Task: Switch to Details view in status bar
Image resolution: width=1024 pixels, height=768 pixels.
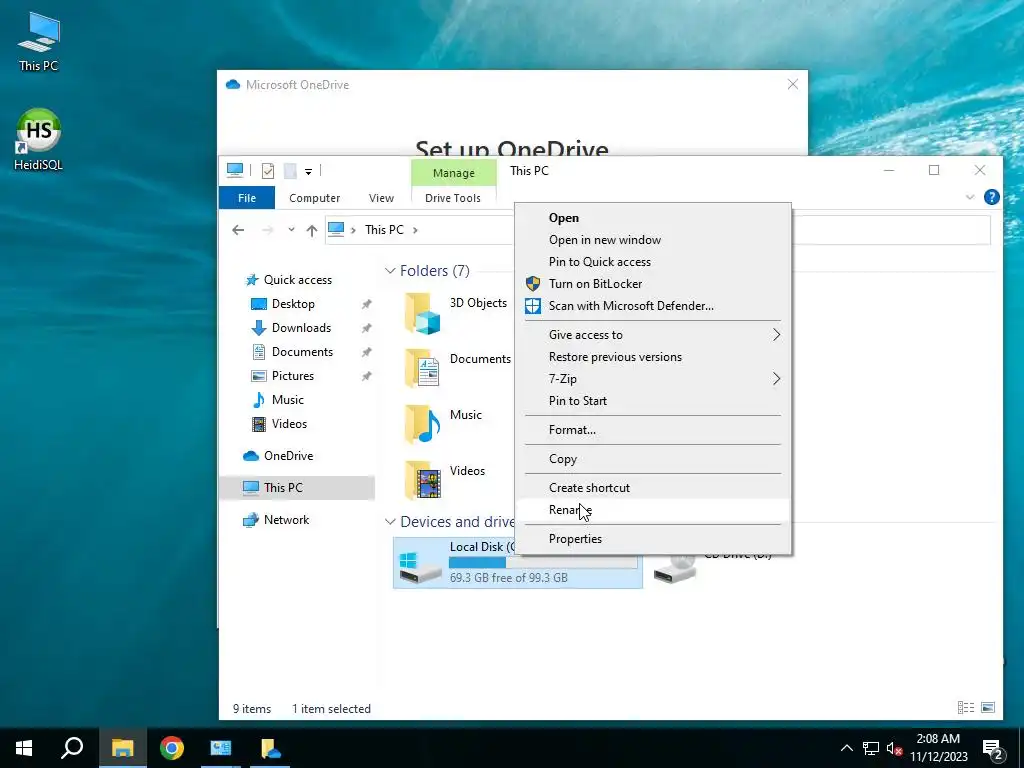Action: pyautogui.click(x=966, y=707)
